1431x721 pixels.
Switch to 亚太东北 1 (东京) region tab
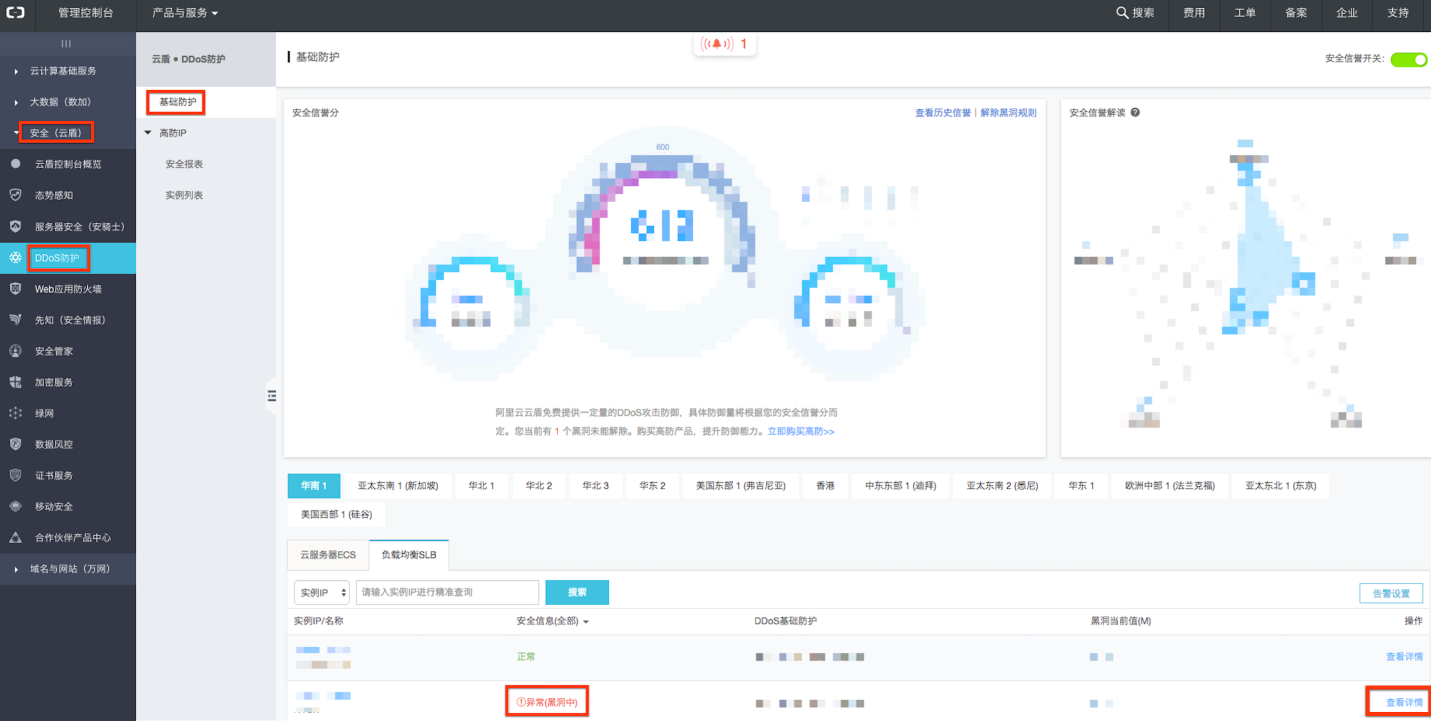(x=1281, y=485)
